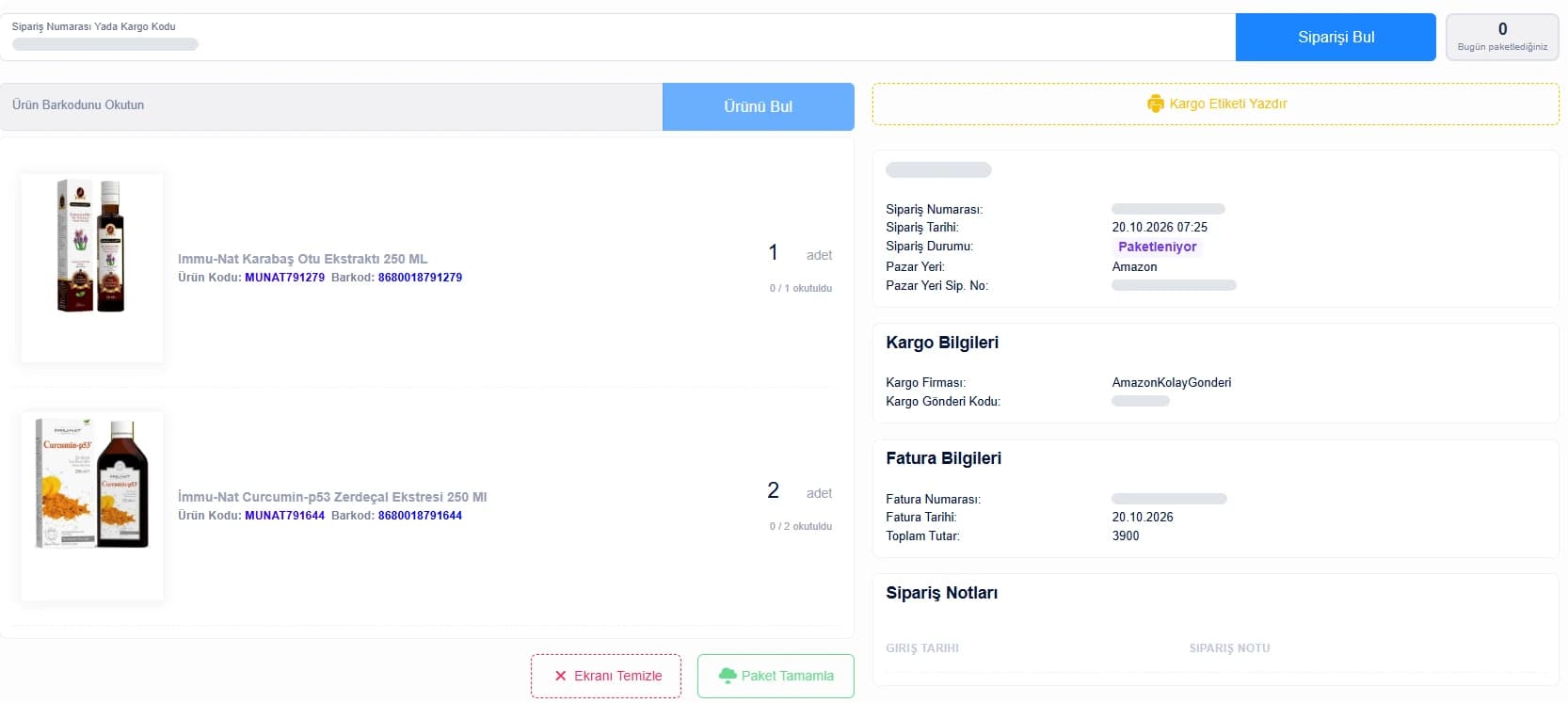Click the Sipariş Notları heading
The height and width of the screenshot is (703, 1568).
pyautogui.click(x=941, y=593)
